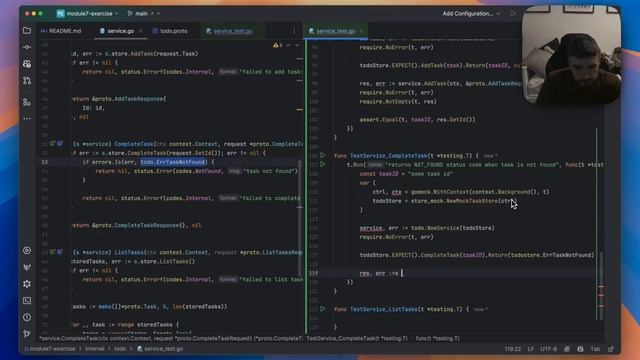
Task: Click the TestService_CompleteTask sticky breadcrumb at bottom
Action: point(357,338)
